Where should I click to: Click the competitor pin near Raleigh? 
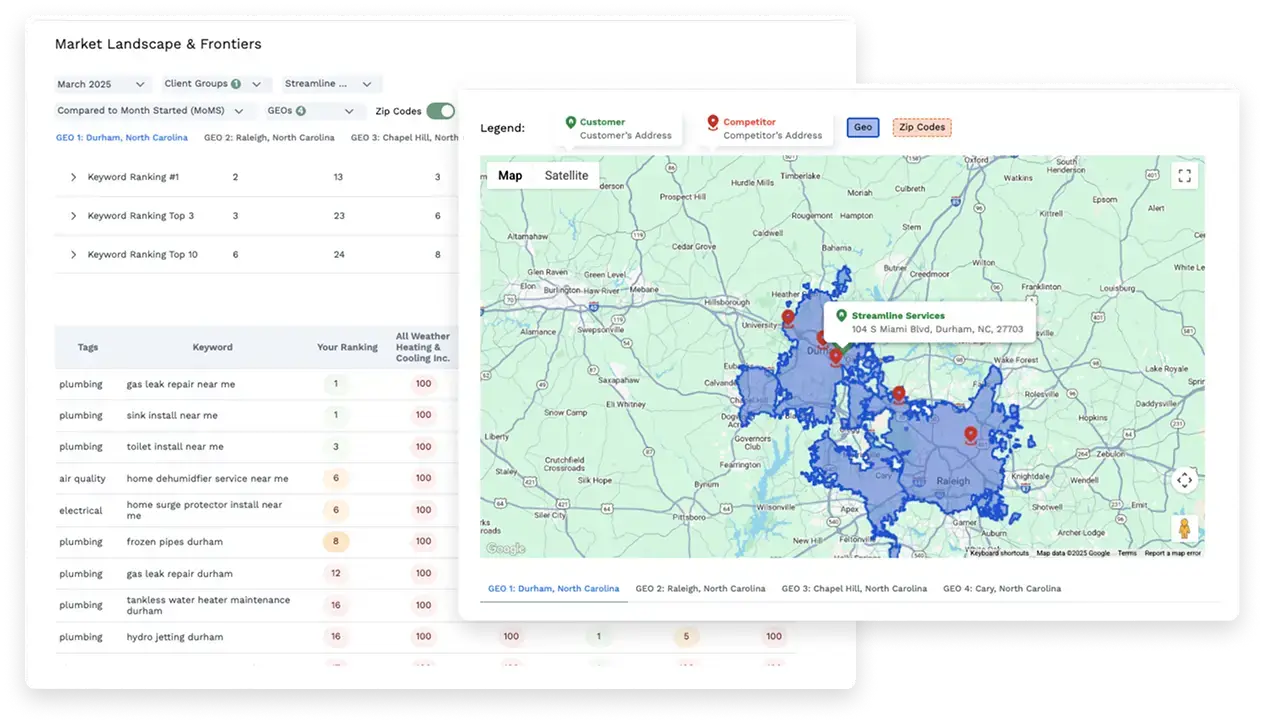[x=970, y=435]
